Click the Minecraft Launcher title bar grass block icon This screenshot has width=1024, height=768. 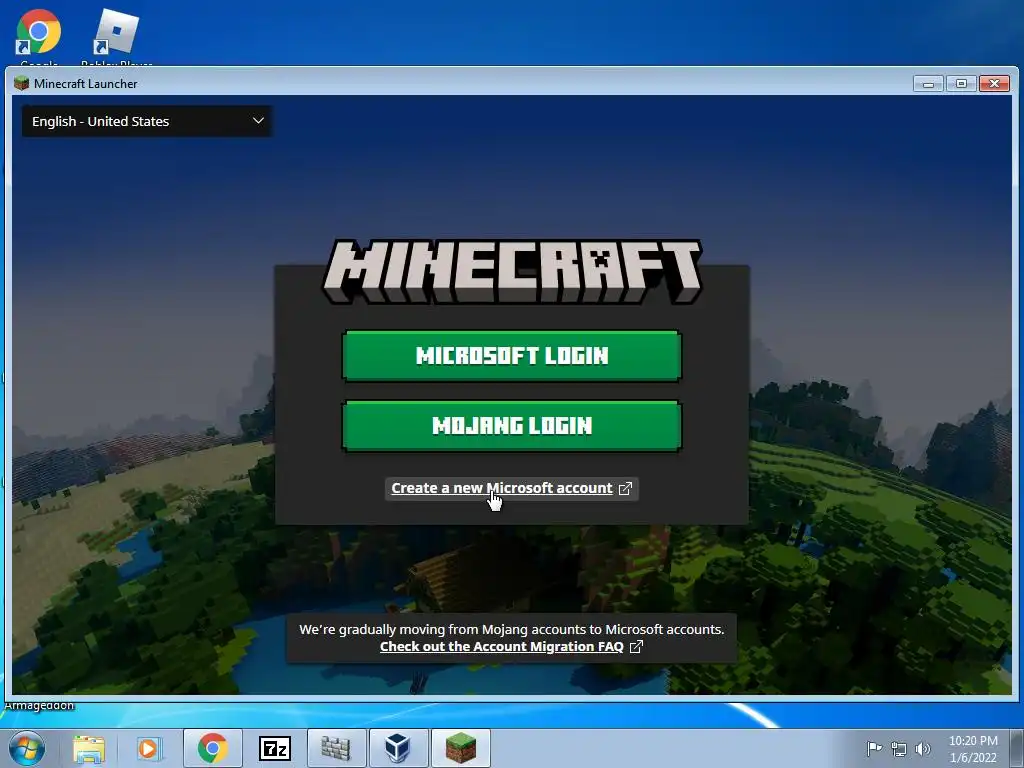tap(22, 83)
